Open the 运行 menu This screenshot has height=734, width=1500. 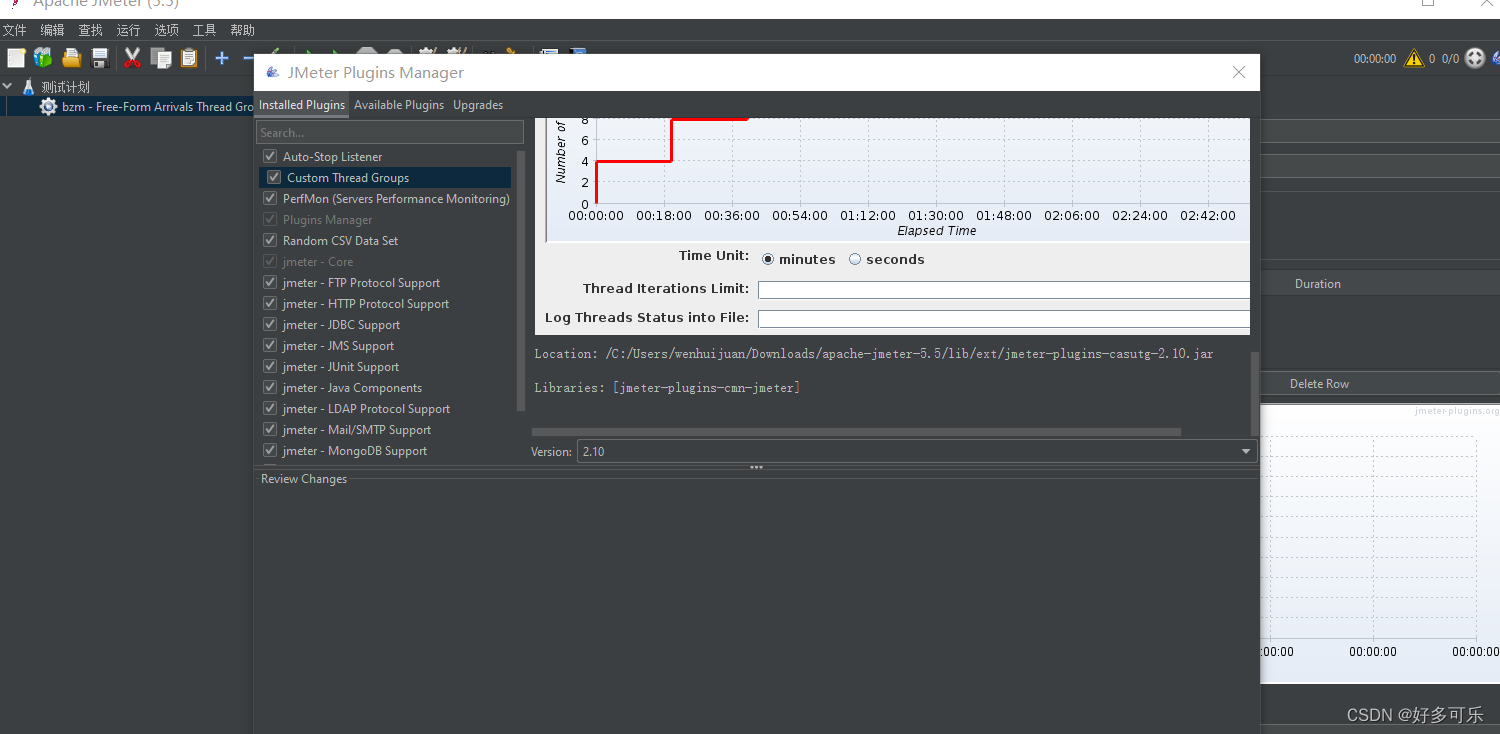click(x=128, y=30)
